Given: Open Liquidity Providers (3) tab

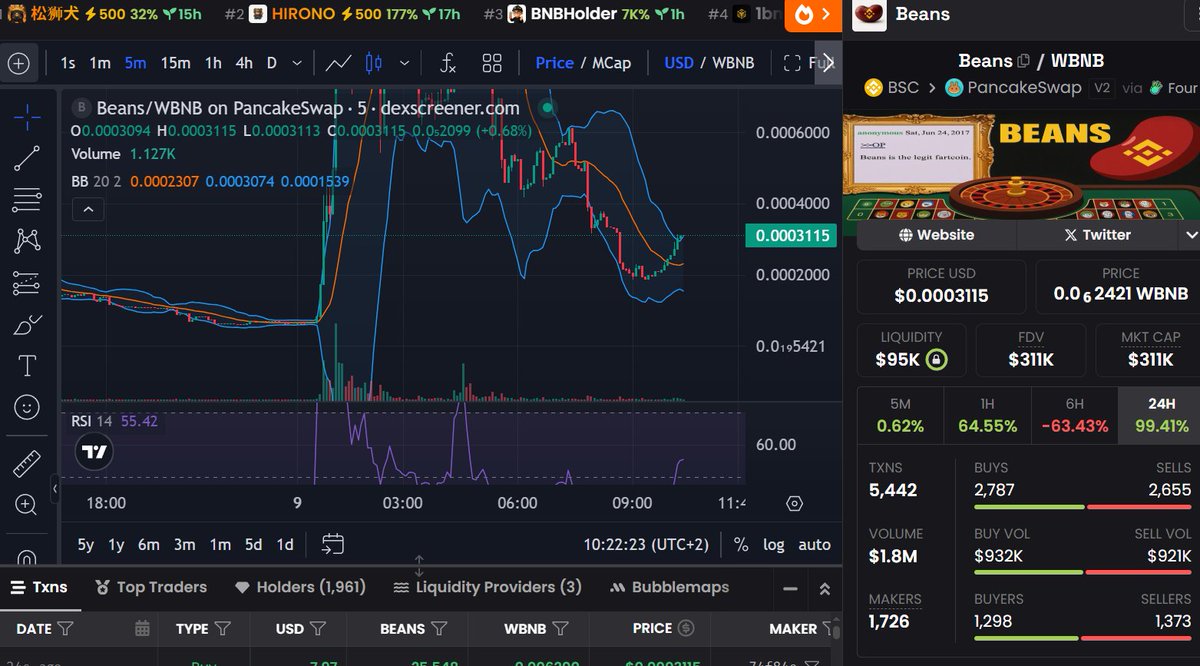Looking at the screenshot, I should pos(487,587).
